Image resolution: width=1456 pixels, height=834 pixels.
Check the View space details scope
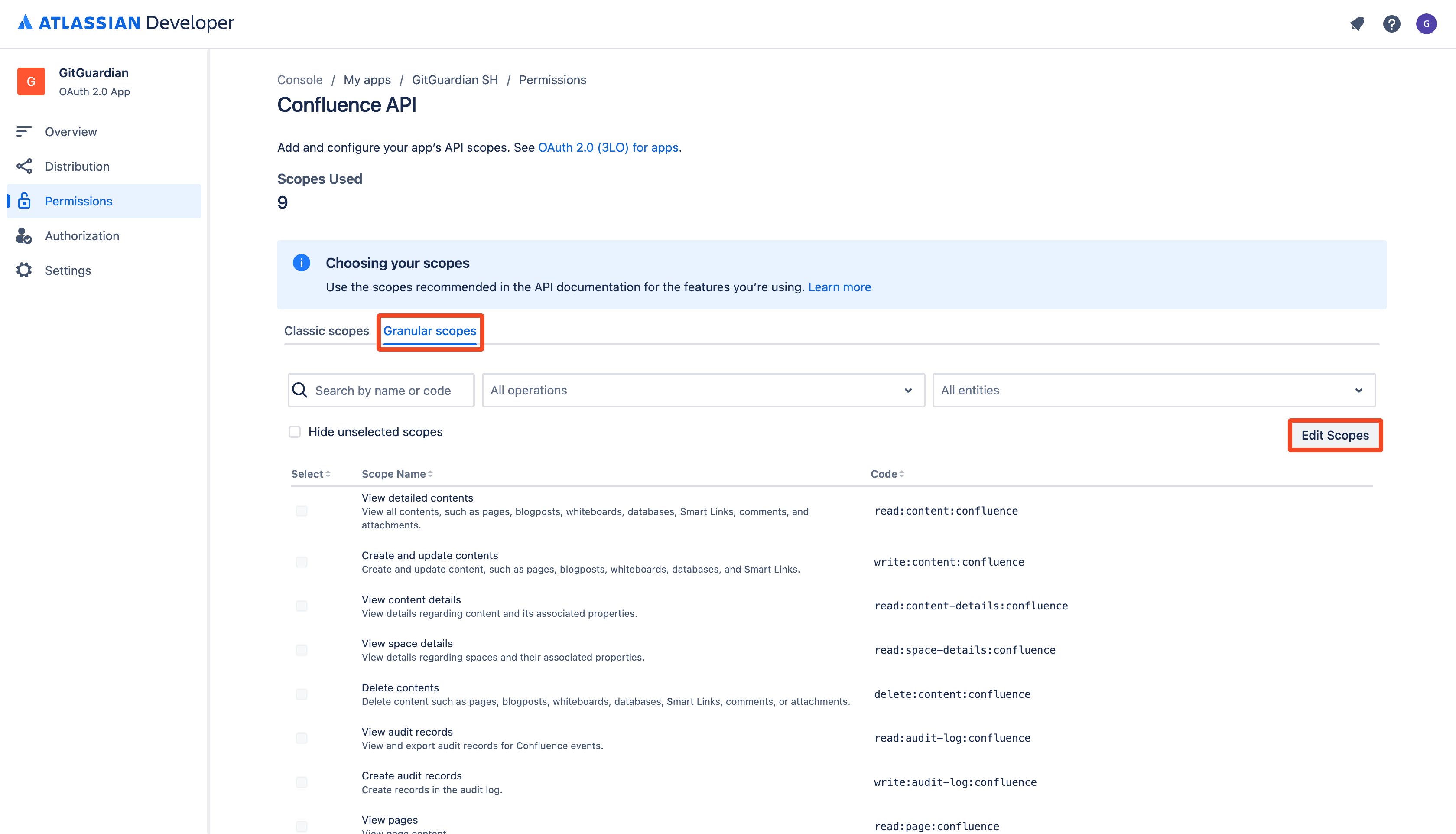pos(302,650)
